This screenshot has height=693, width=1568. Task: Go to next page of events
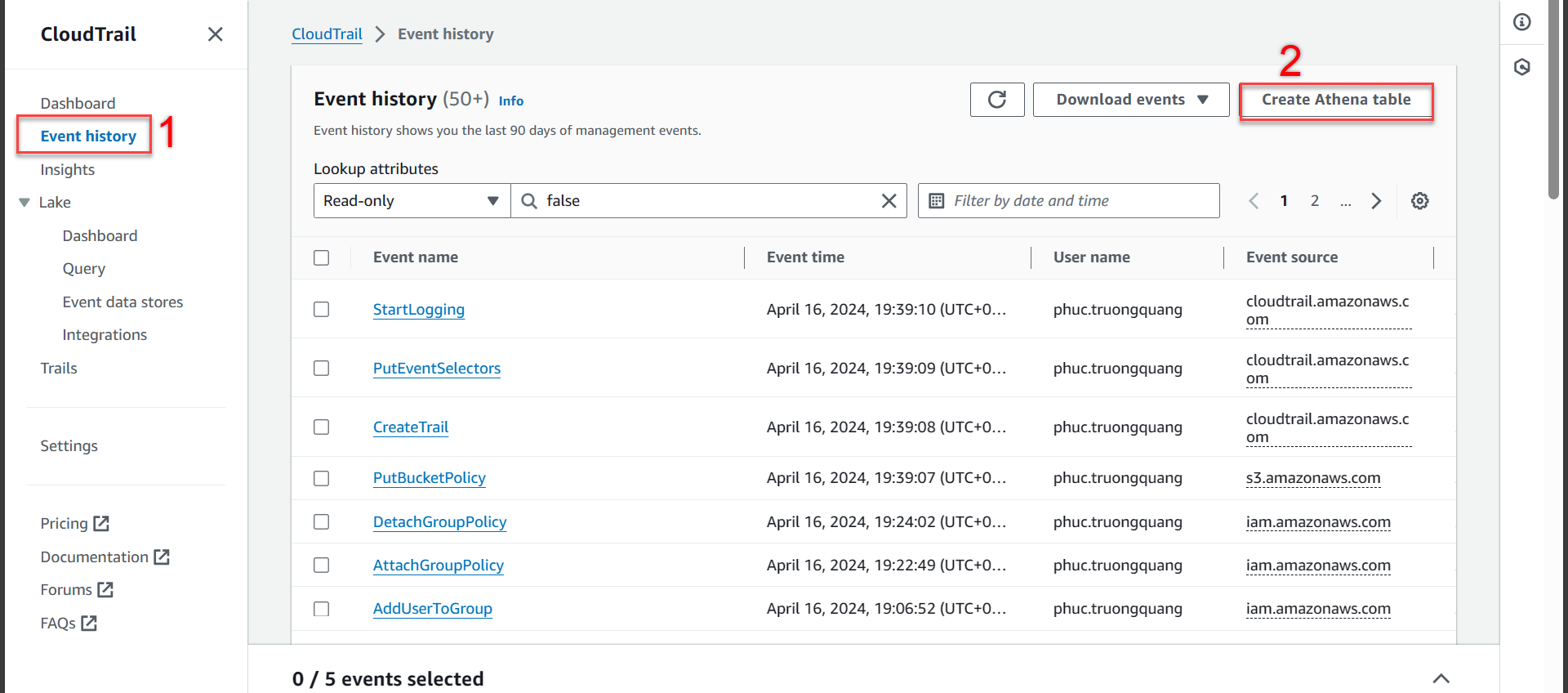coord(1376,201)
